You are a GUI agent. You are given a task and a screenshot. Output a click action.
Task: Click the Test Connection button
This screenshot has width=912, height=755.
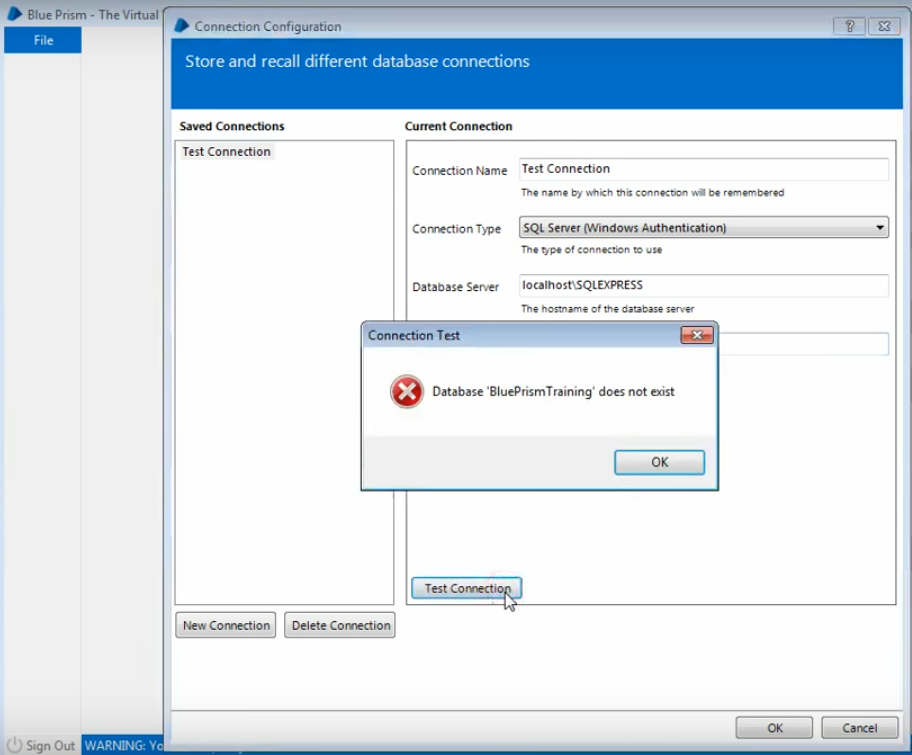click(466, 588)
